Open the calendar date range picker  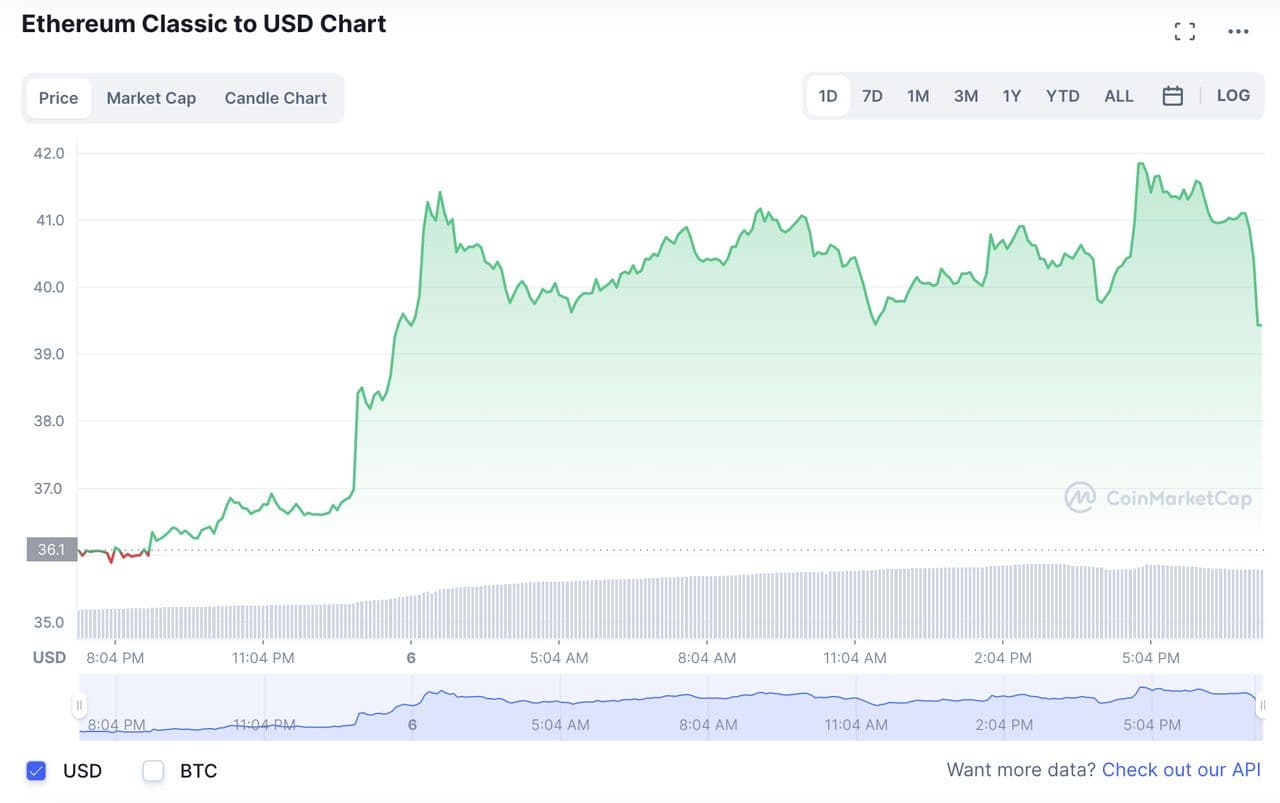pyautogui.click(x=1173, y=96)
